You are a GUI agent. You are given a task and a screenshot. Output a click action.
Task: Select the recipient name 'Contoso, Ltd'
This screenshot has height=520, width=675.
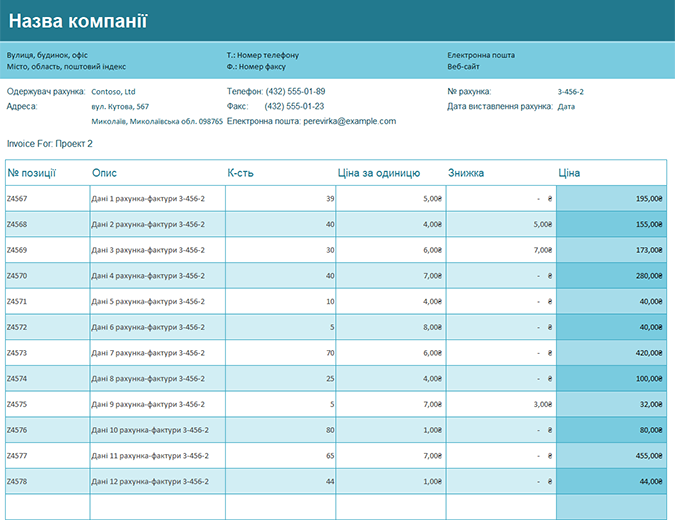pyautogui.click(x=113, y=92)
